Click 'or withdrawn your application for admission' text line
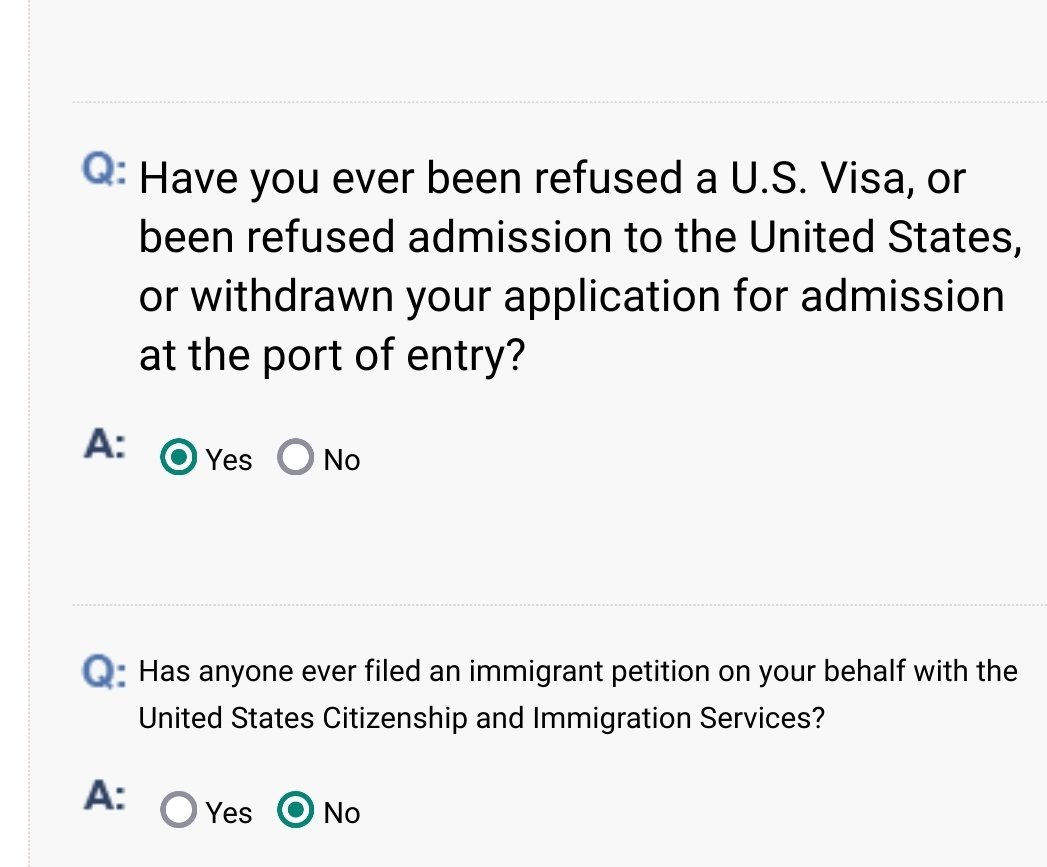This screenshot has width=1047, height=867. coord(572,296)
